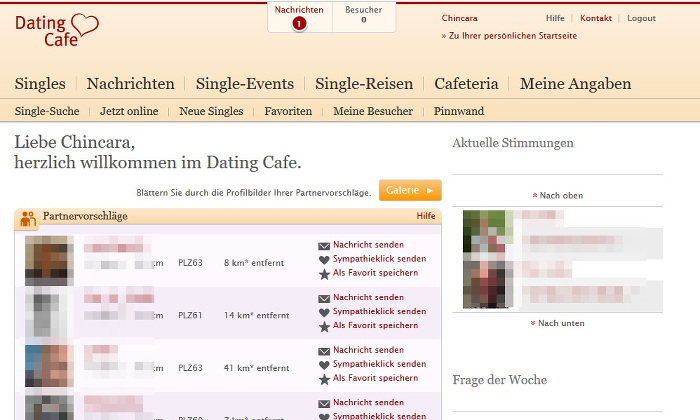Click the 'PLZ61' postcode text

pyautogui.click(x=190, y=316)
